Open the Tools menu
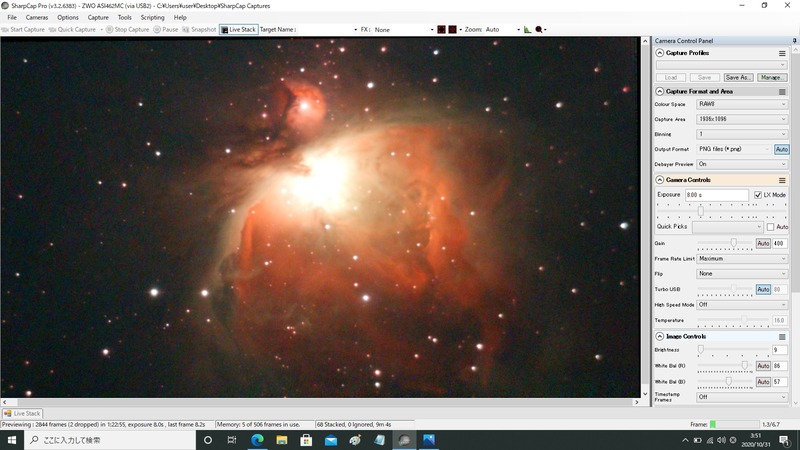This screenshot has height=450, width=800. click(124, 17)
